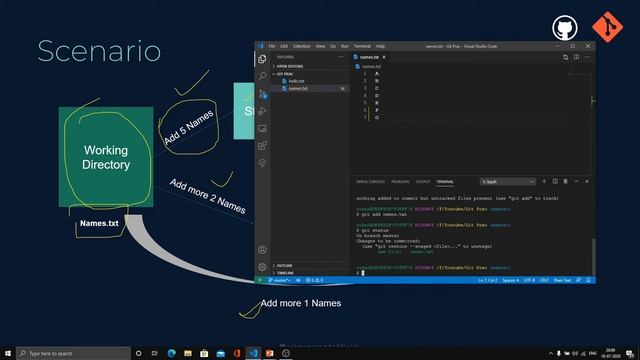Open the Action Center notifications icon

point(630,353)
